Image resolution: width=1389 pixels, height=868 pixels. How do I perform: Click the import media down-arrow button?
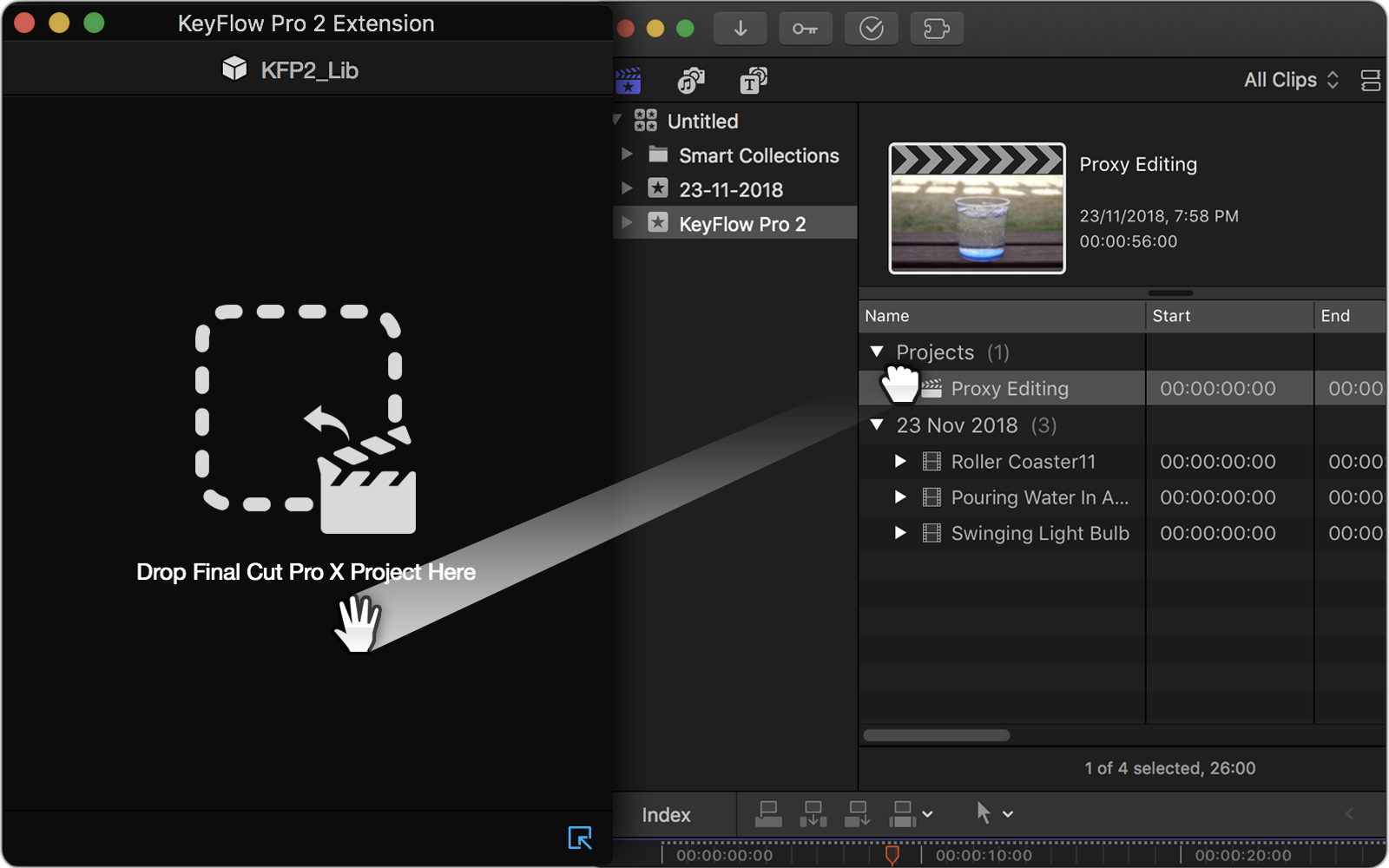(x=740, y=29)
